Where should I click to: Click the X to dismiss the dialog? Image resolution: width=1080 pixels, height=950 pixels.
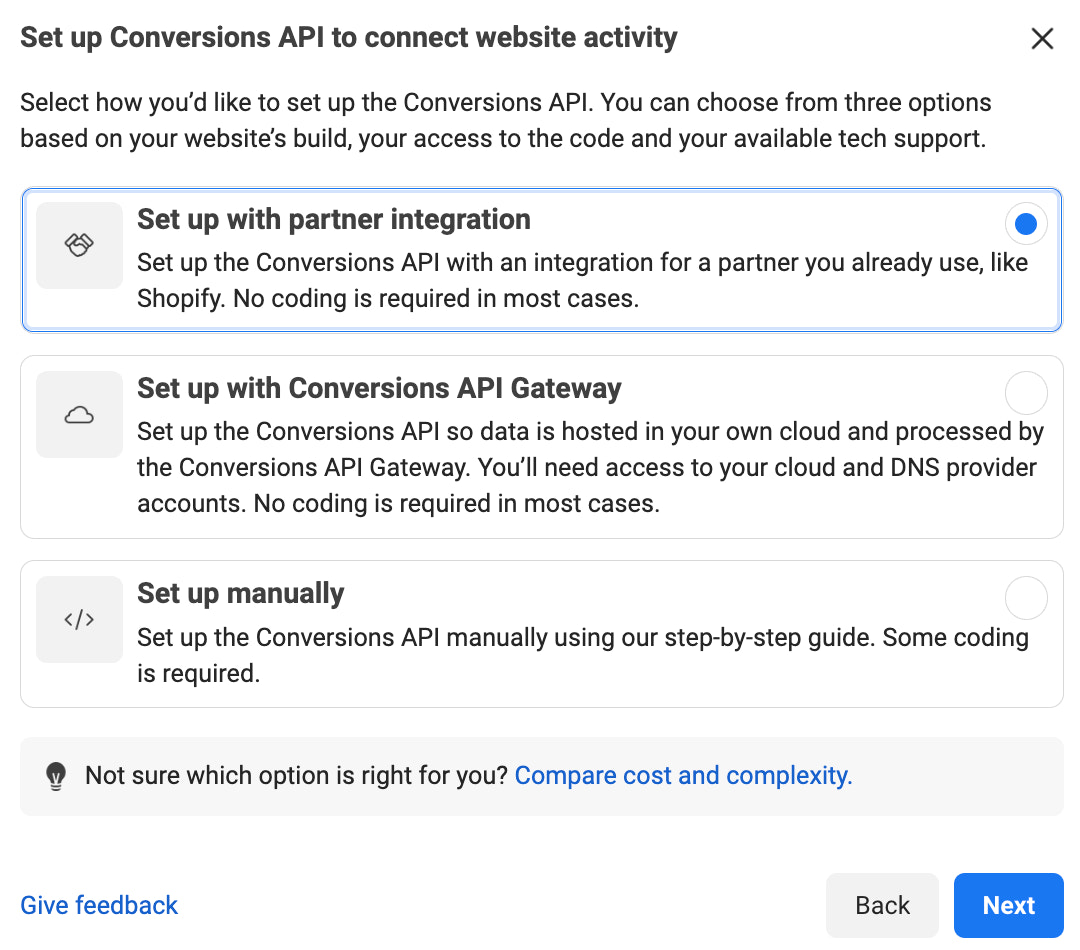pos(1042,38)
